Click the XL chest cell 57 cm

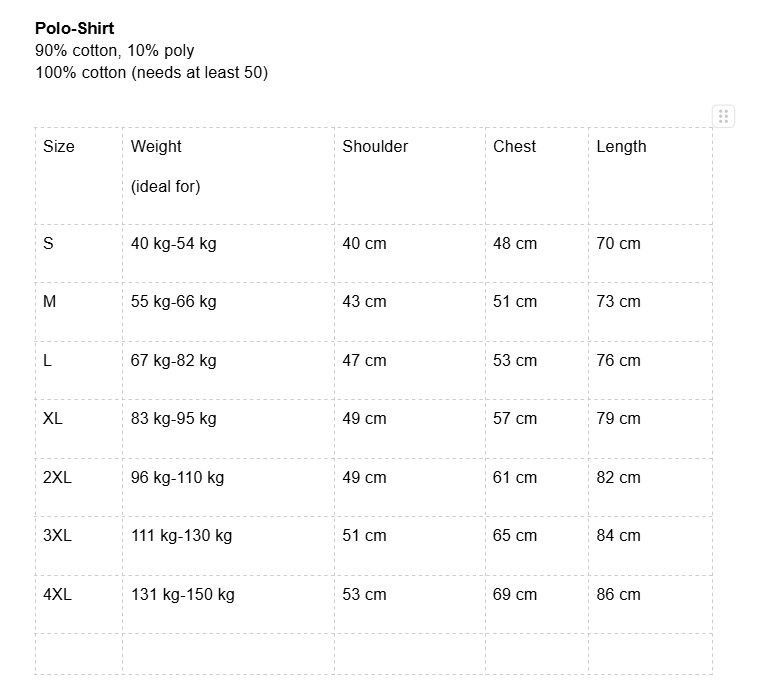point(537,429)
